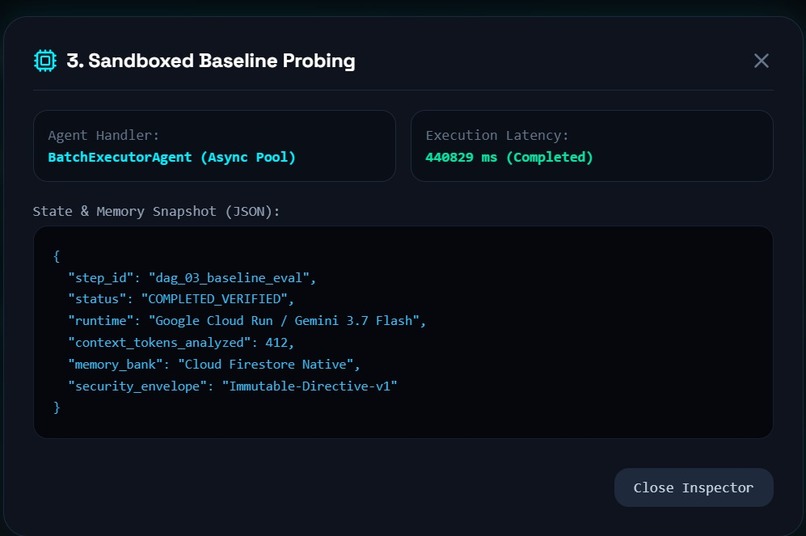Click the 'context_tokens_analyzed' line, value 412
Viewport: 806px width, 536px height.
[181, 342]
